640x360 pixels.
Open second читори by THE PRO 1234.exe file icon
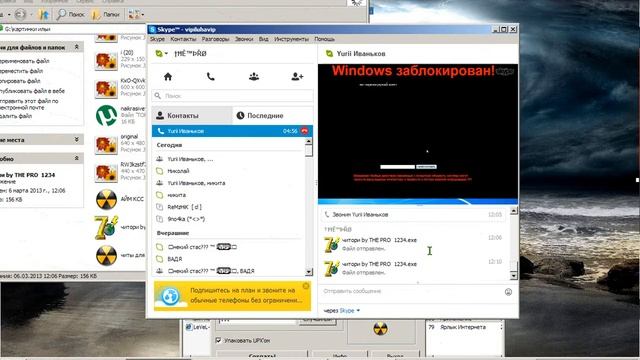click(331, 269)
